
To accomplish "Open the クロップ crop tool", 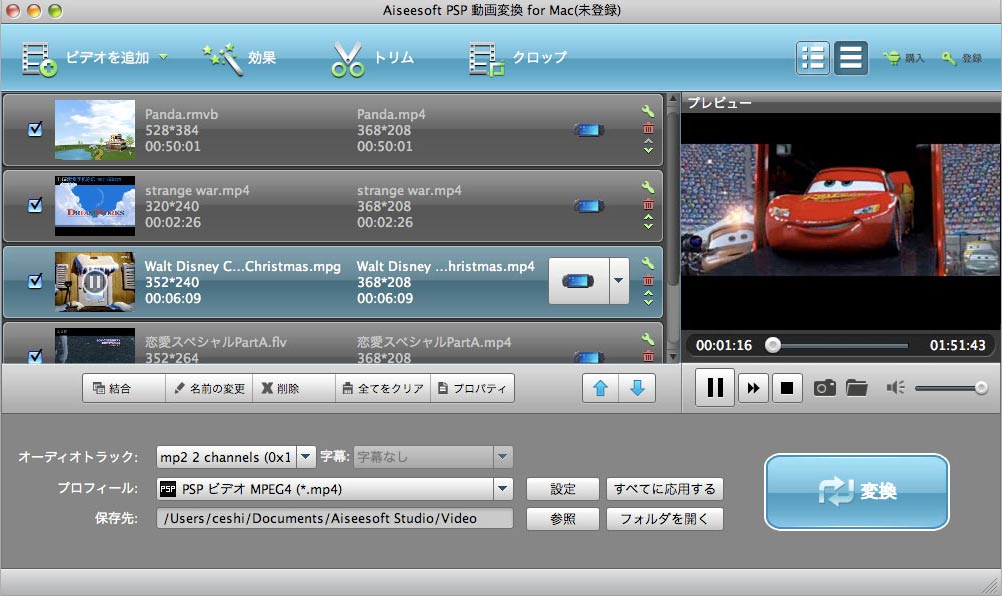I will (517, 58).
